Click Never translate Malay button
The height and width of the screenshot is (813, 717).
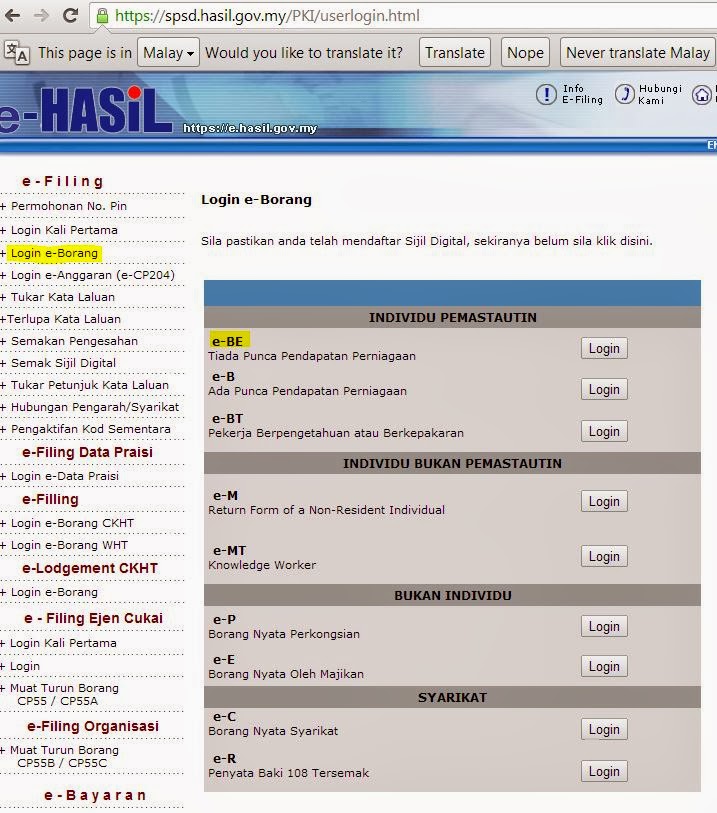coord(638,52)
